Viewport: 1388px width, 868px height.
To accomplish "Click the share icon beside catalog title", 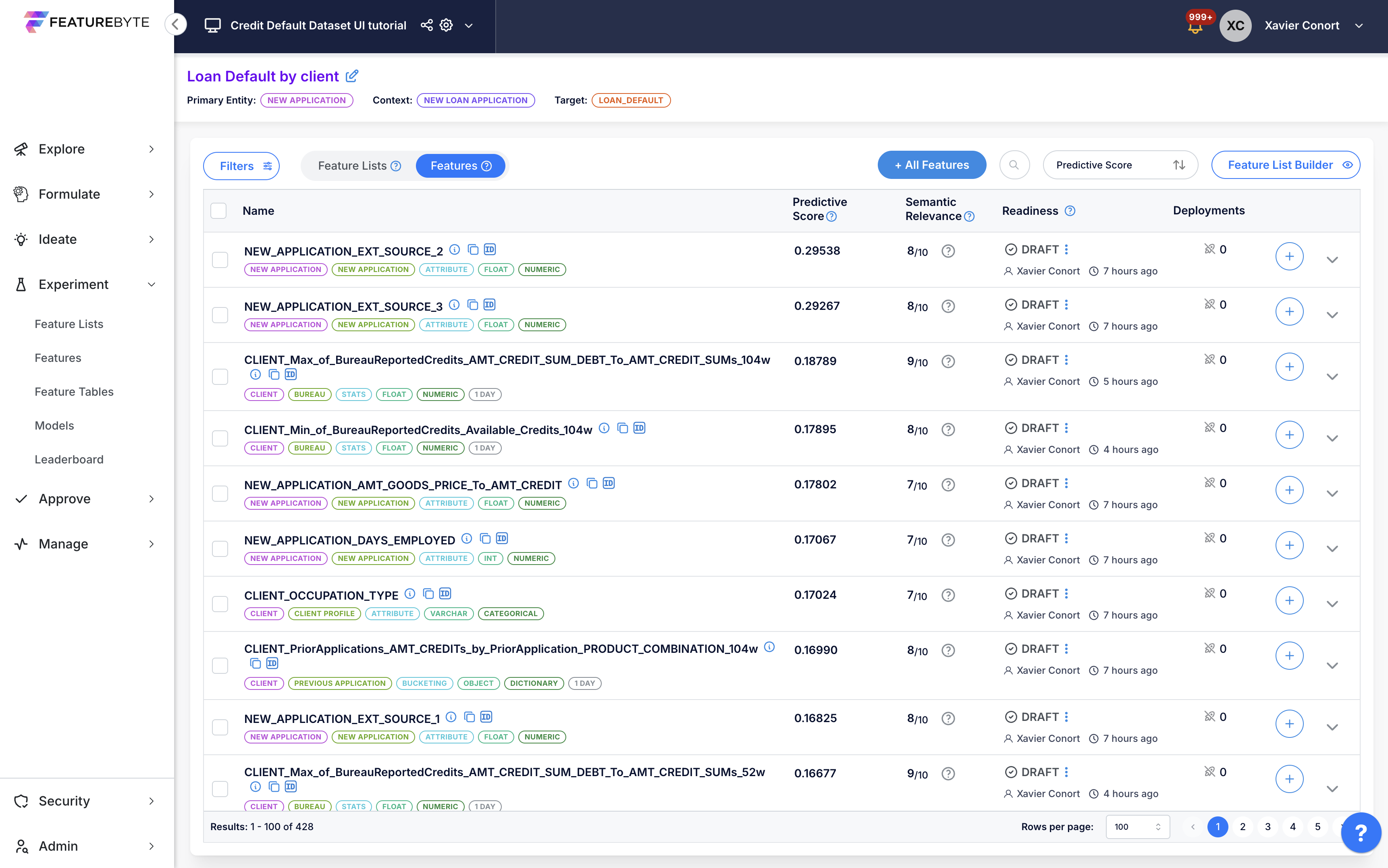I will pyautogui.click(x=426, y=25).
